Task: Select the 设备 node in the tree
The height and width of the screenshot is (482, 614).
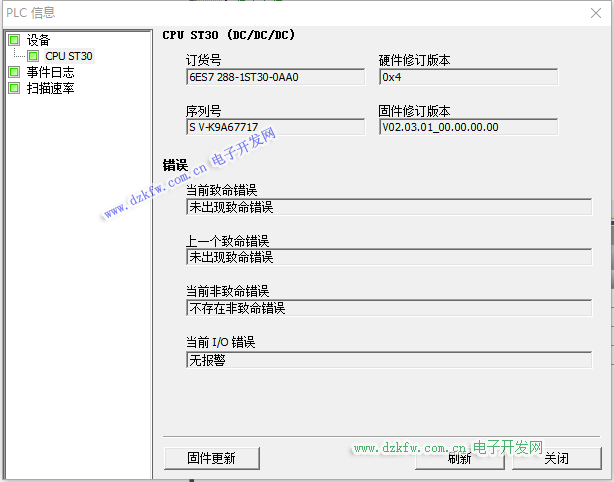Action: (x=38, y=40)
